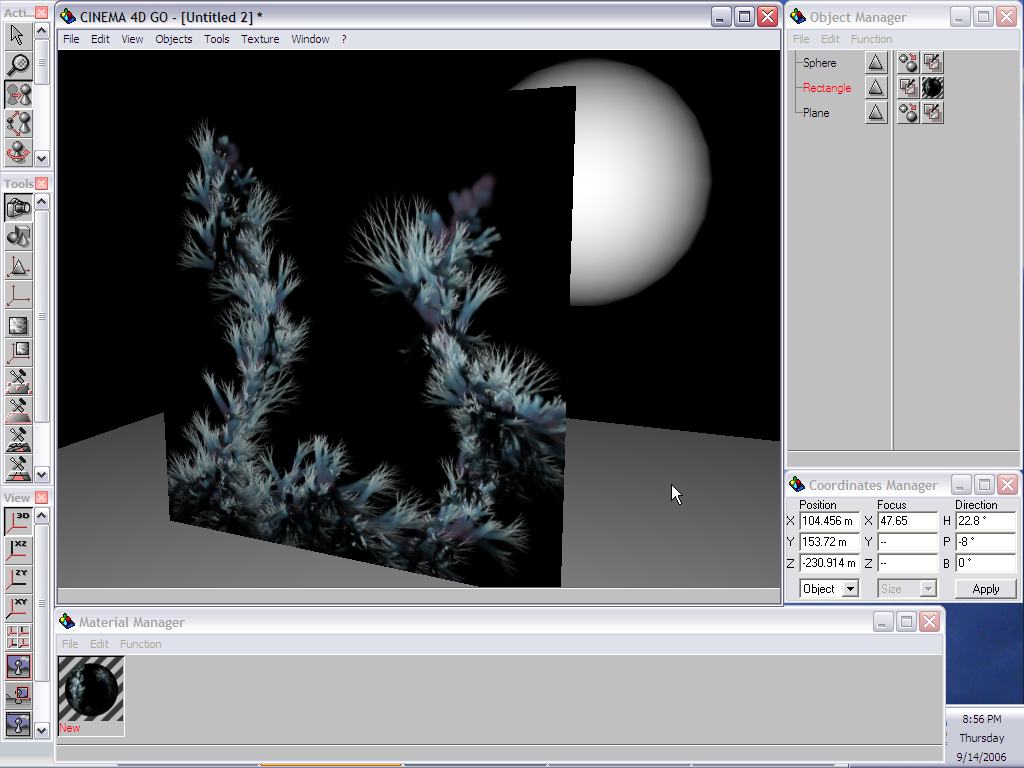Image resolution: width=1024 pixels, height=768 pixels.
Task: Select the Plane object in Object Manager
Action: (816, 113)
